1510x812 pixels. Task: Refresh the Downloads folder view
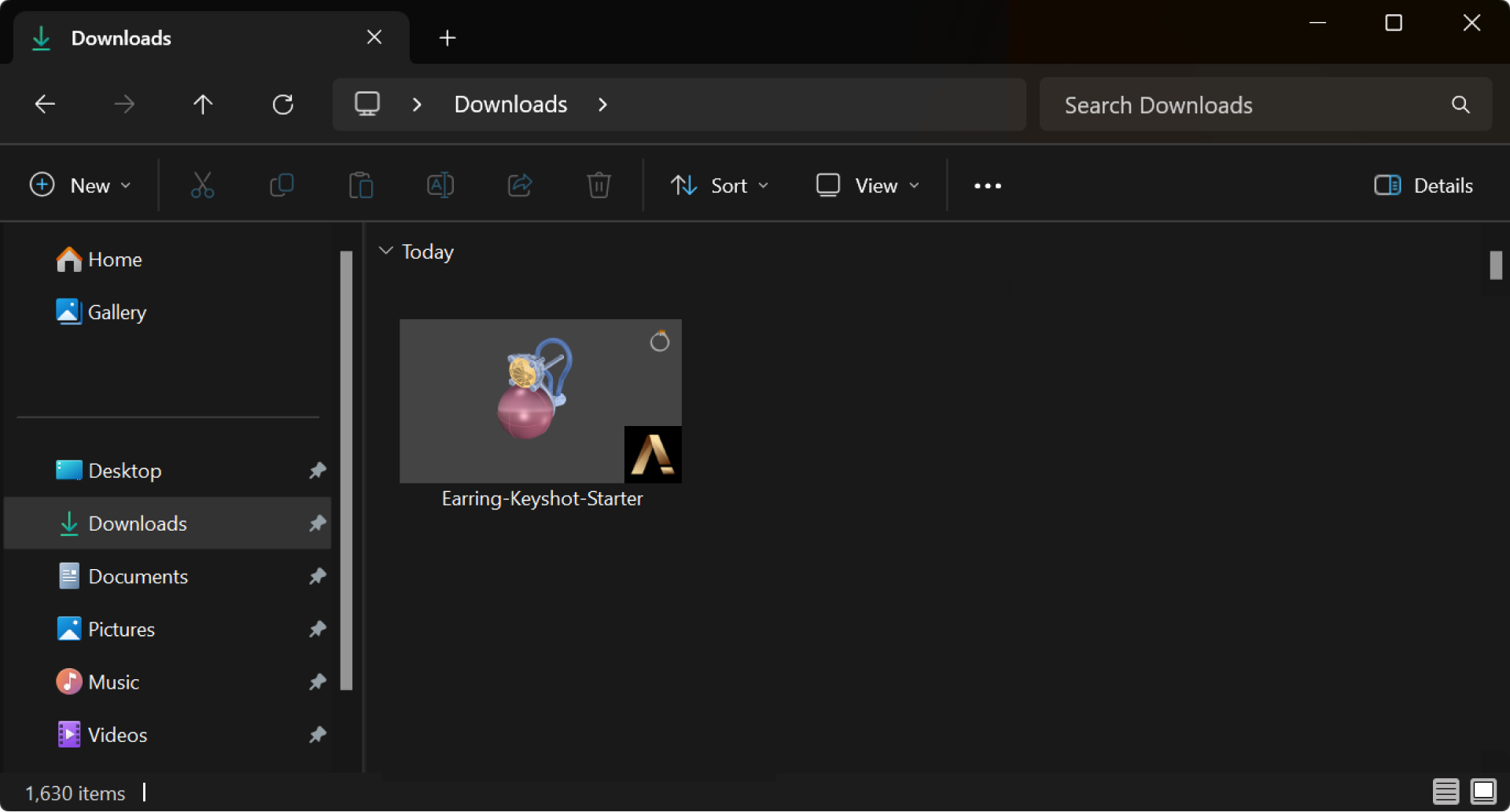(x=282, y=104)
